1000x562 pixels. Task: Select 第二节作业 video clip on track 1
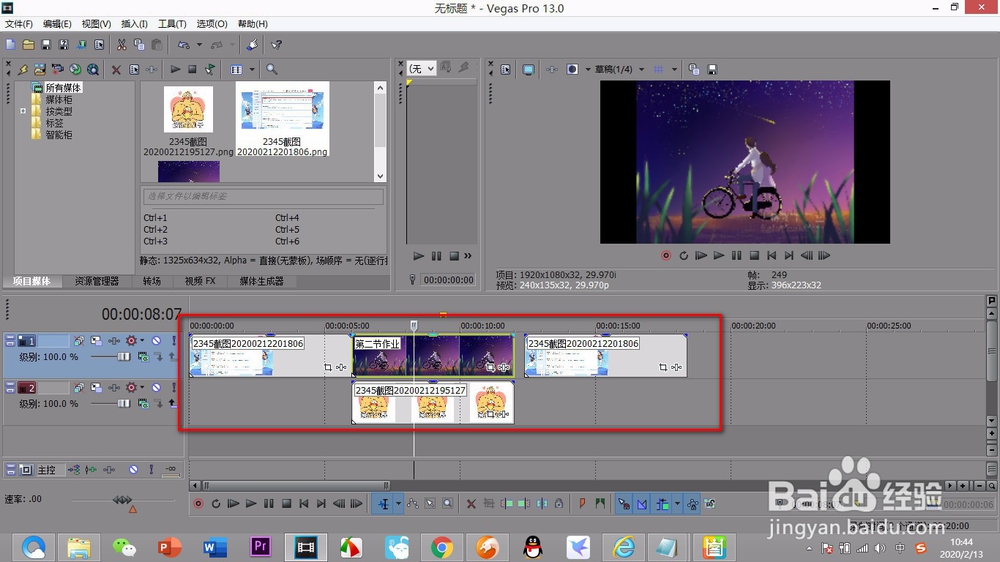pyautogui.click(x=433, y=355)
